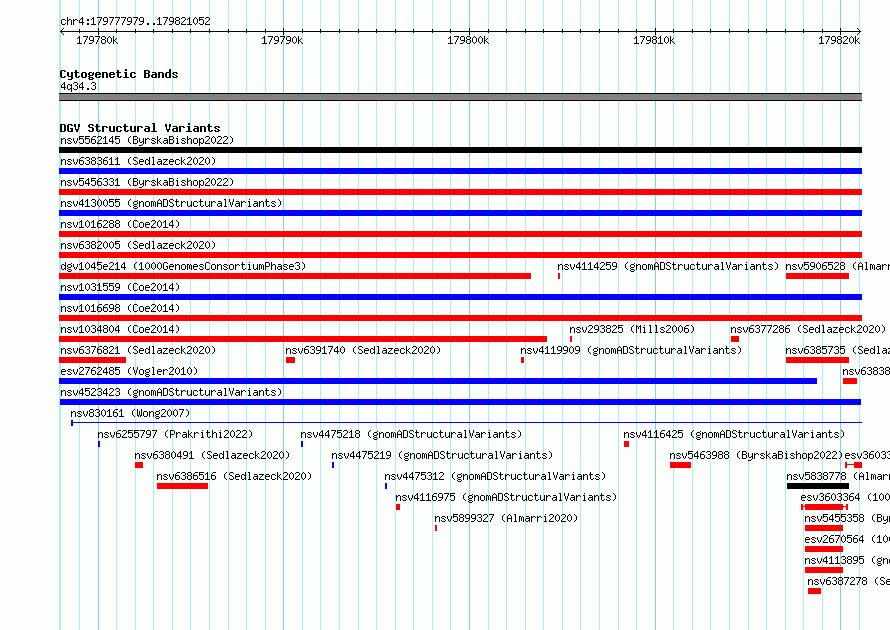
Task: Select the black nsv5562145 variant bar
Action: 460,150
